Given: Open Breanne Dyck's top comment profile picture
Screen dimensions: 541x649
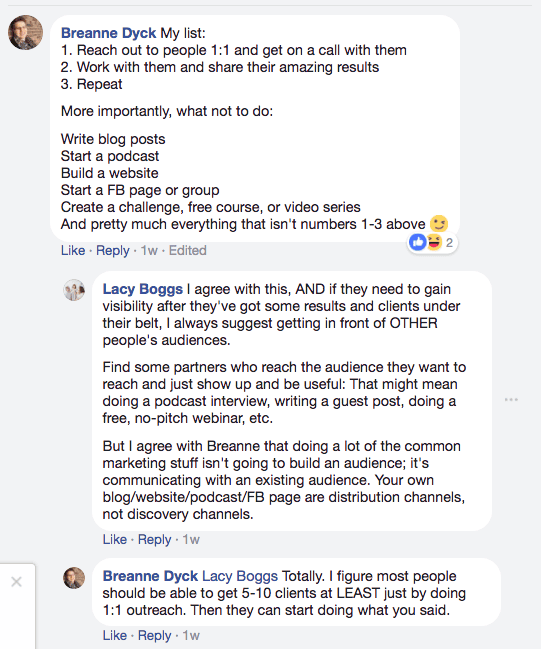Looking at the screenshot, I should tap(25, 33).
